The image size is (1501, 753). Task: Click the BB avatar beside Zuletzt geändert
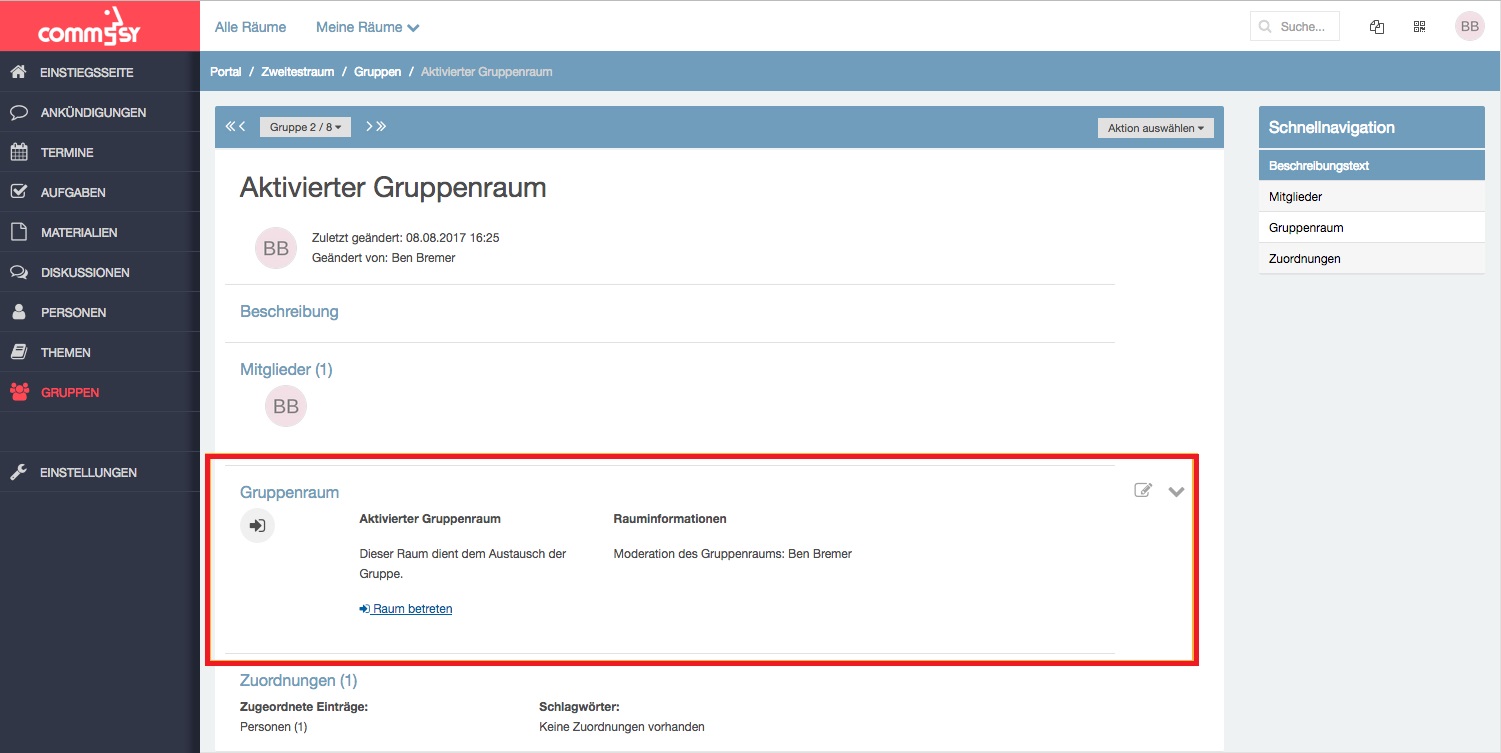(x=276, y=248)
